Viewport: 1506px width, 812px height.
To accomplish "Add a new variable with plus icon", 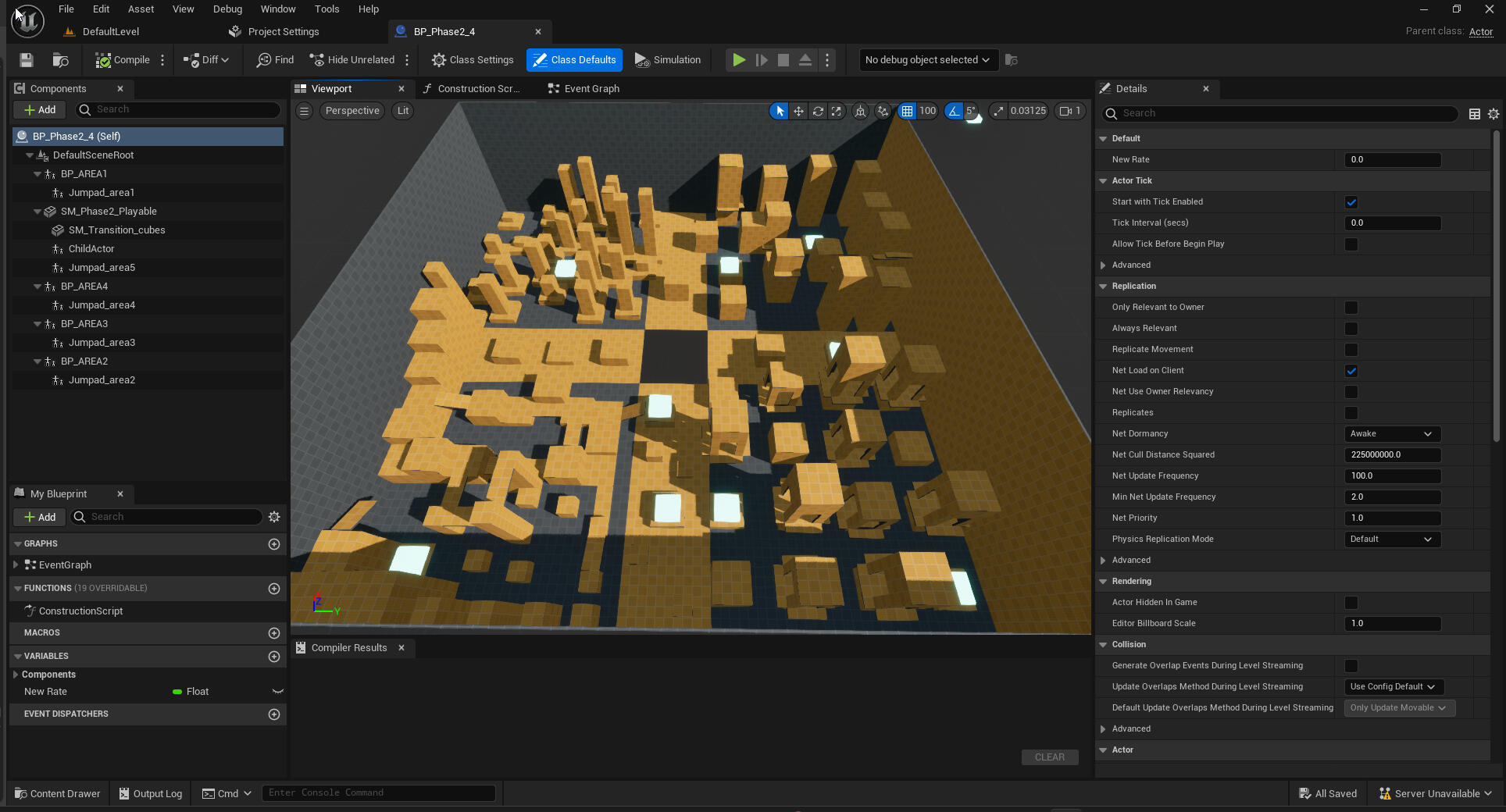I will [x=274, y=657].
